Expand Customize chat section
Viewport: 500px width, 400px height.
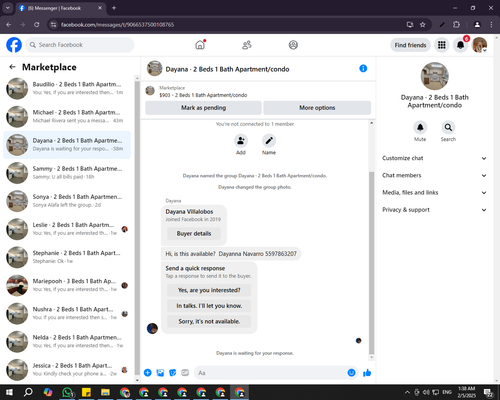434,158
